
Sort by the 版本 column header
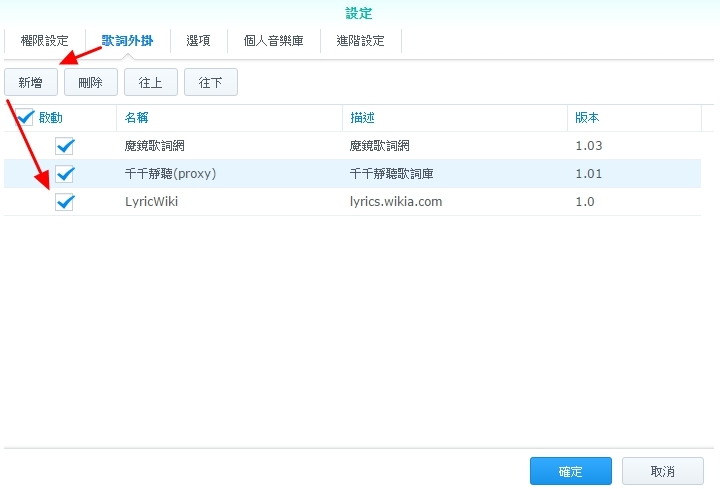pyautogui.click(x=587, y=117)
